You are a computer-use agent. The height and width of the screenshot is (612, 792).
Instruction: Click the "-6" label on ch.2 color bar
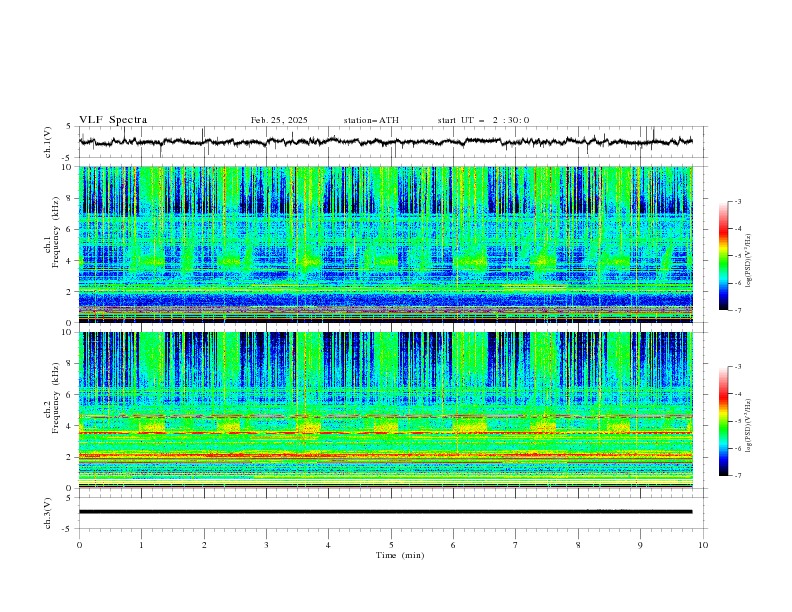tap(738, 448)
